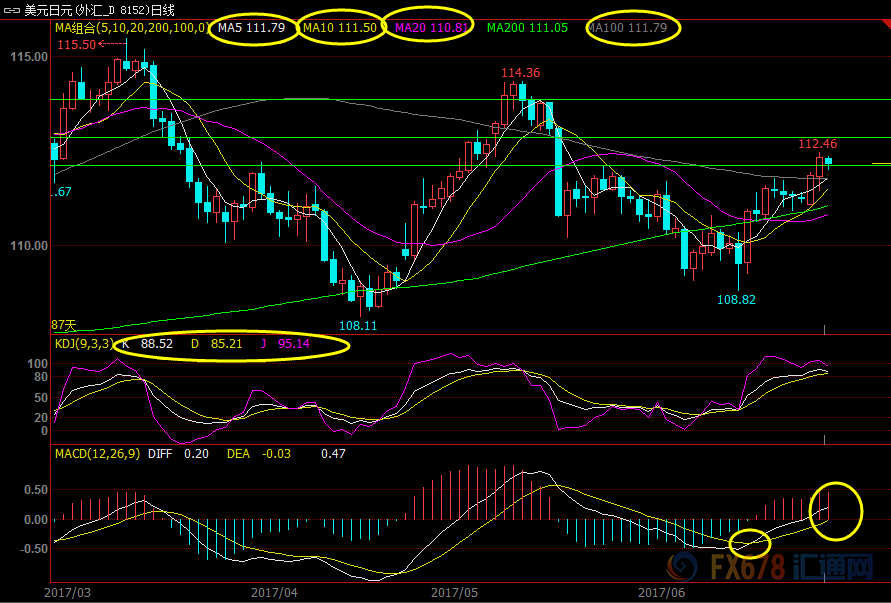Select the 115.50 high price label
The height and width of the screenshot is (603, 891).
click(76, 44)
